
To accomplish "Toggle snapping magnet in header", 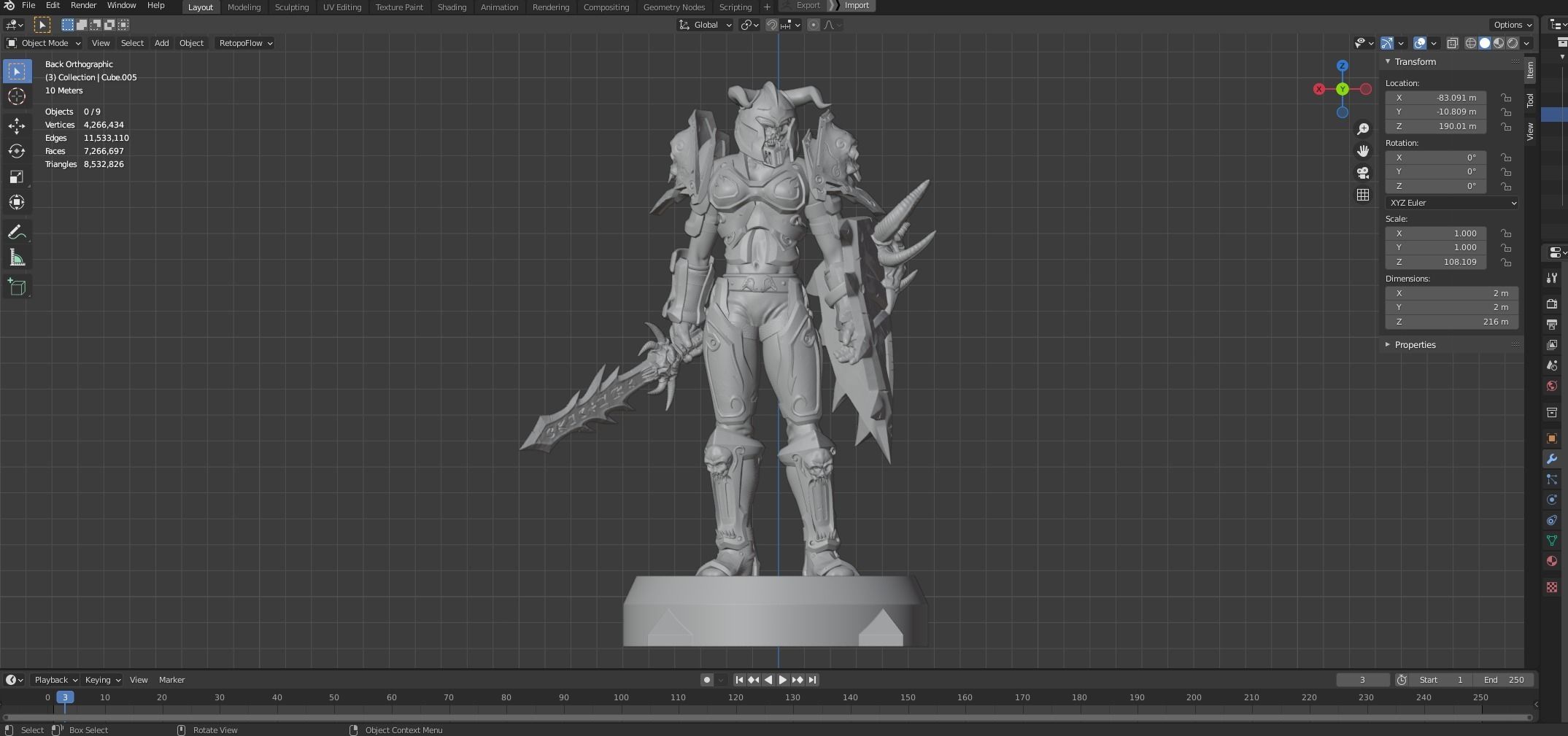I will (x=772, y=25).
